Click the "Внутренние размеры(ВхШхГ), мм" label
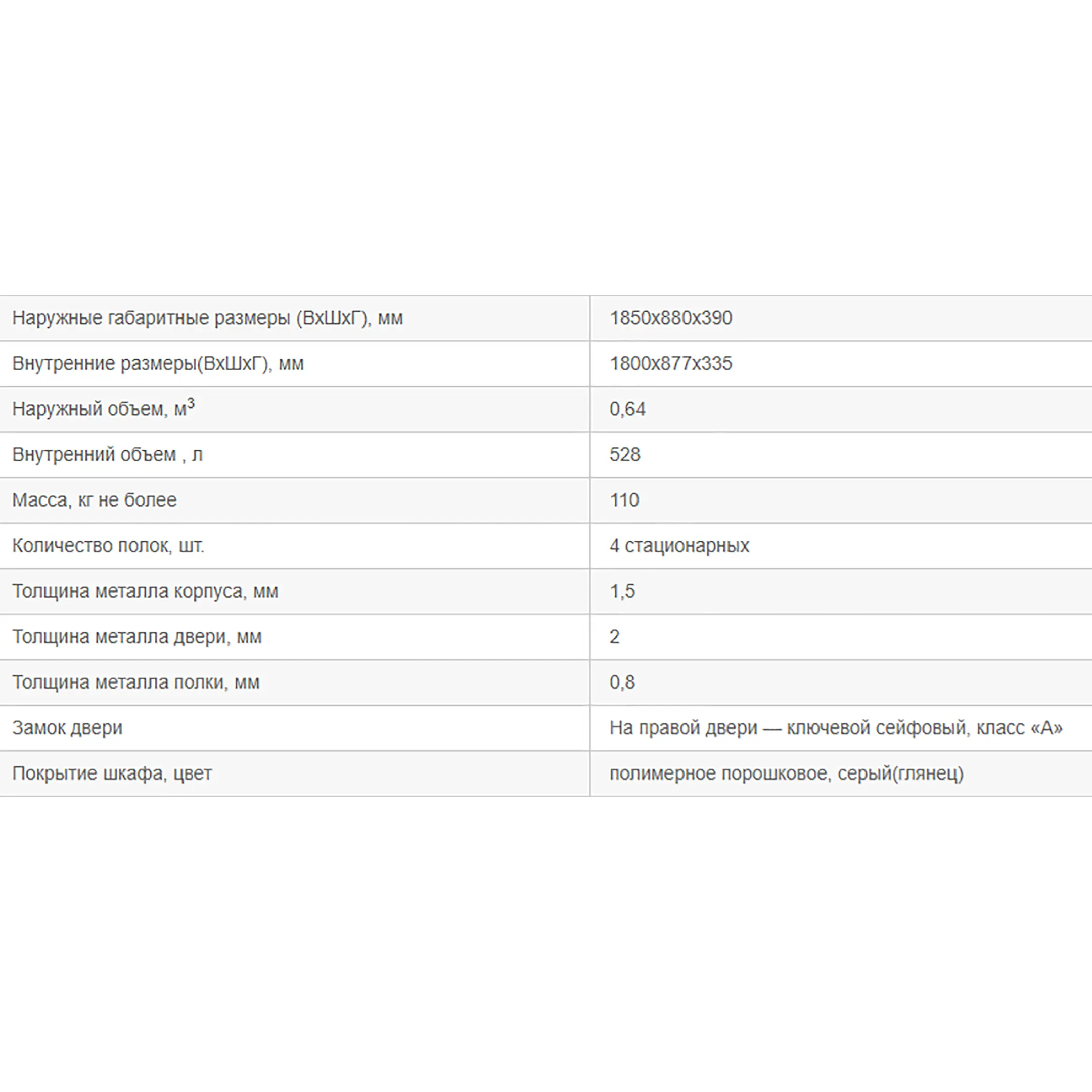Screen dimensions: 1092x1092 pyautogui.click(x=158, y=363)
